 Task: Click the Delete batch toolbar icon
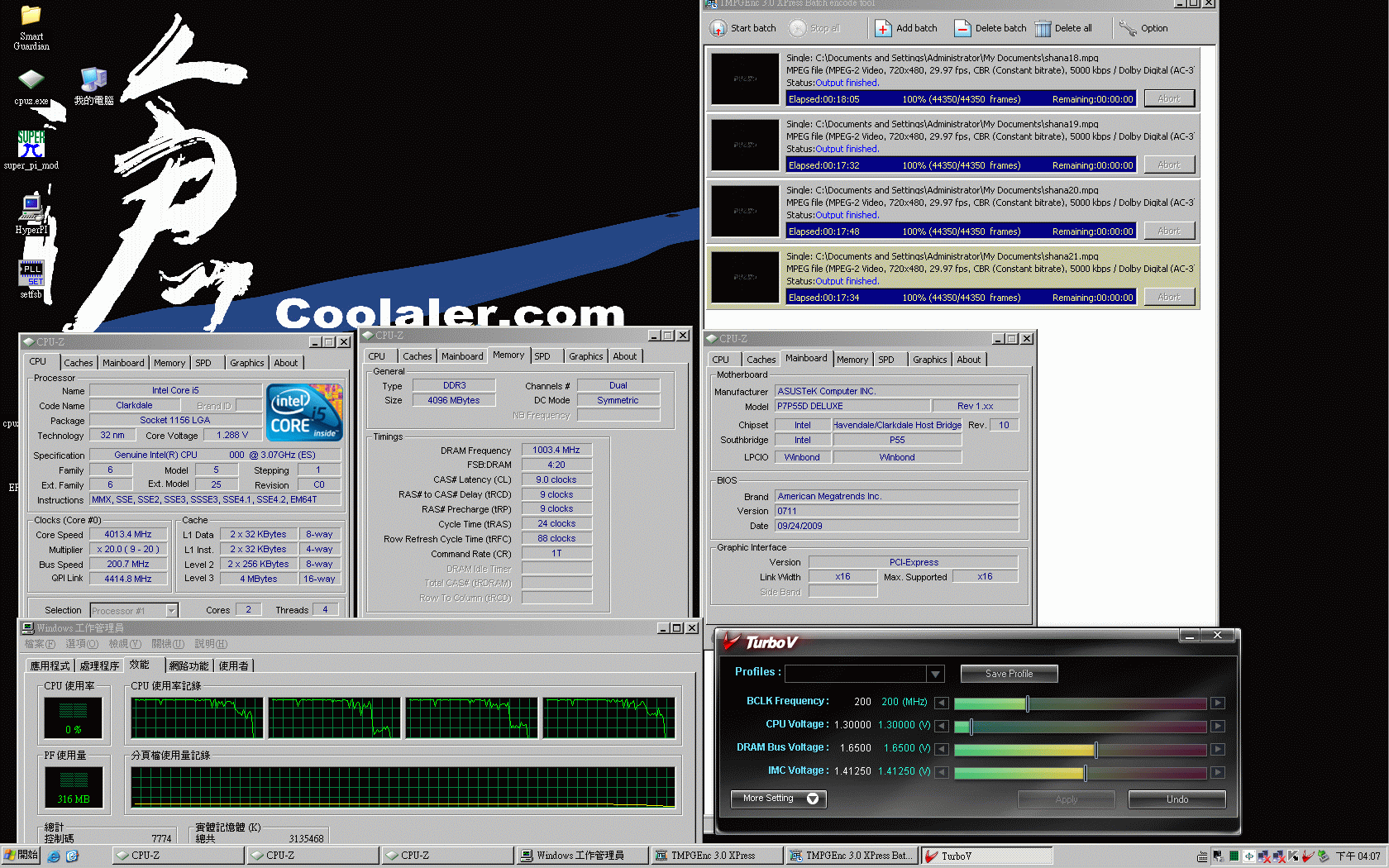coord(962,28)
